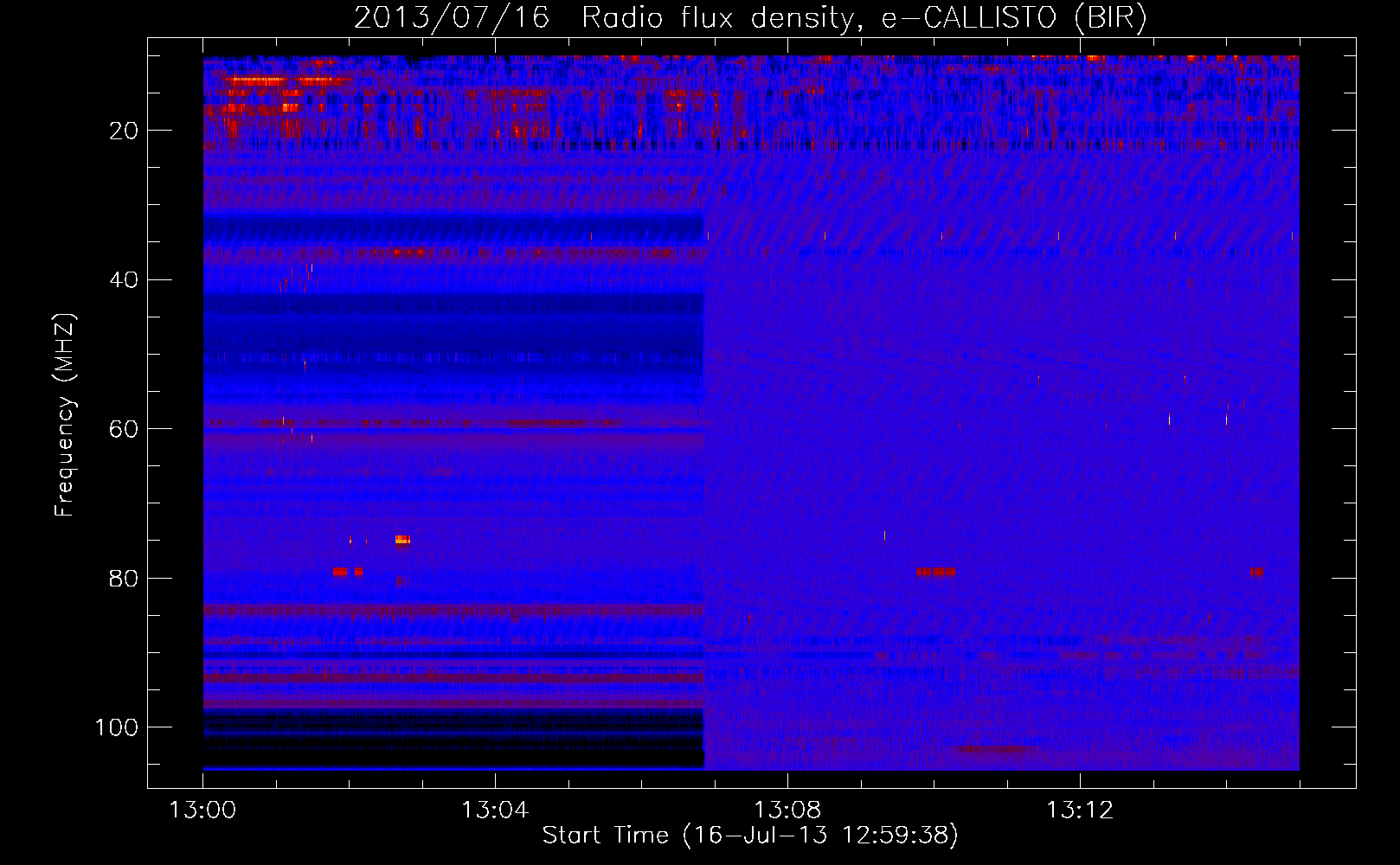Click the long red streak below 100 MHz
This screenshot has width=1400, height=865.
[995, 748]
